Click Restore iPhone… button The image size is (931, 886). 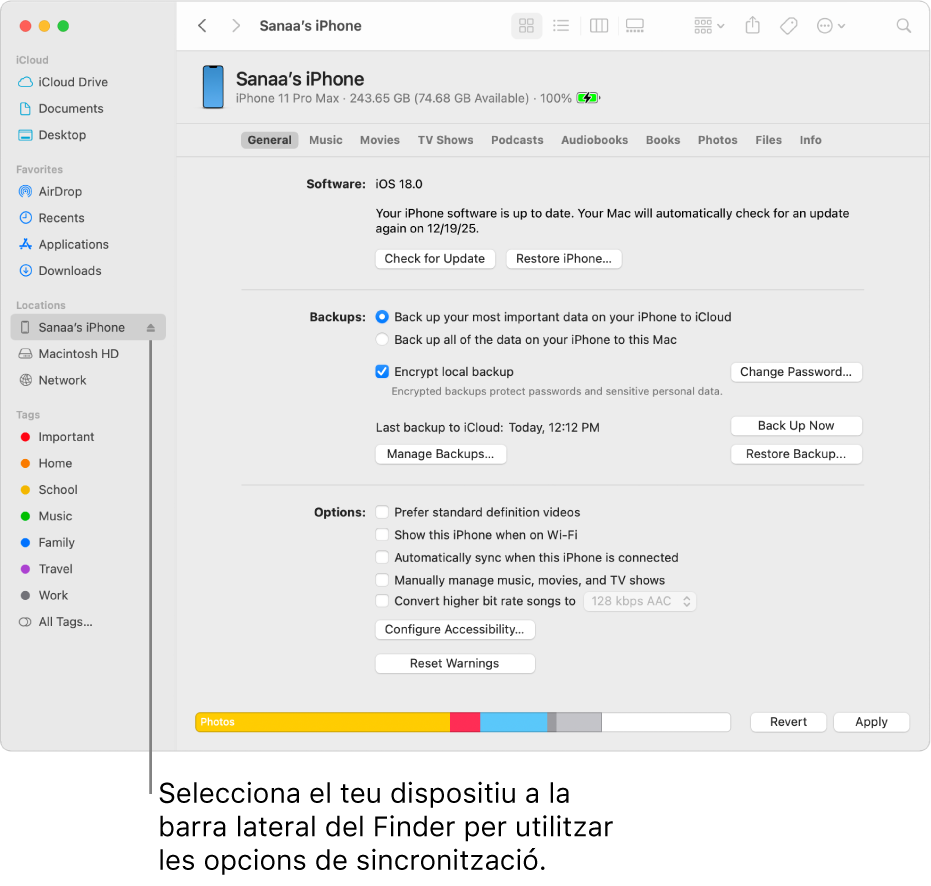tap(563, 259)
